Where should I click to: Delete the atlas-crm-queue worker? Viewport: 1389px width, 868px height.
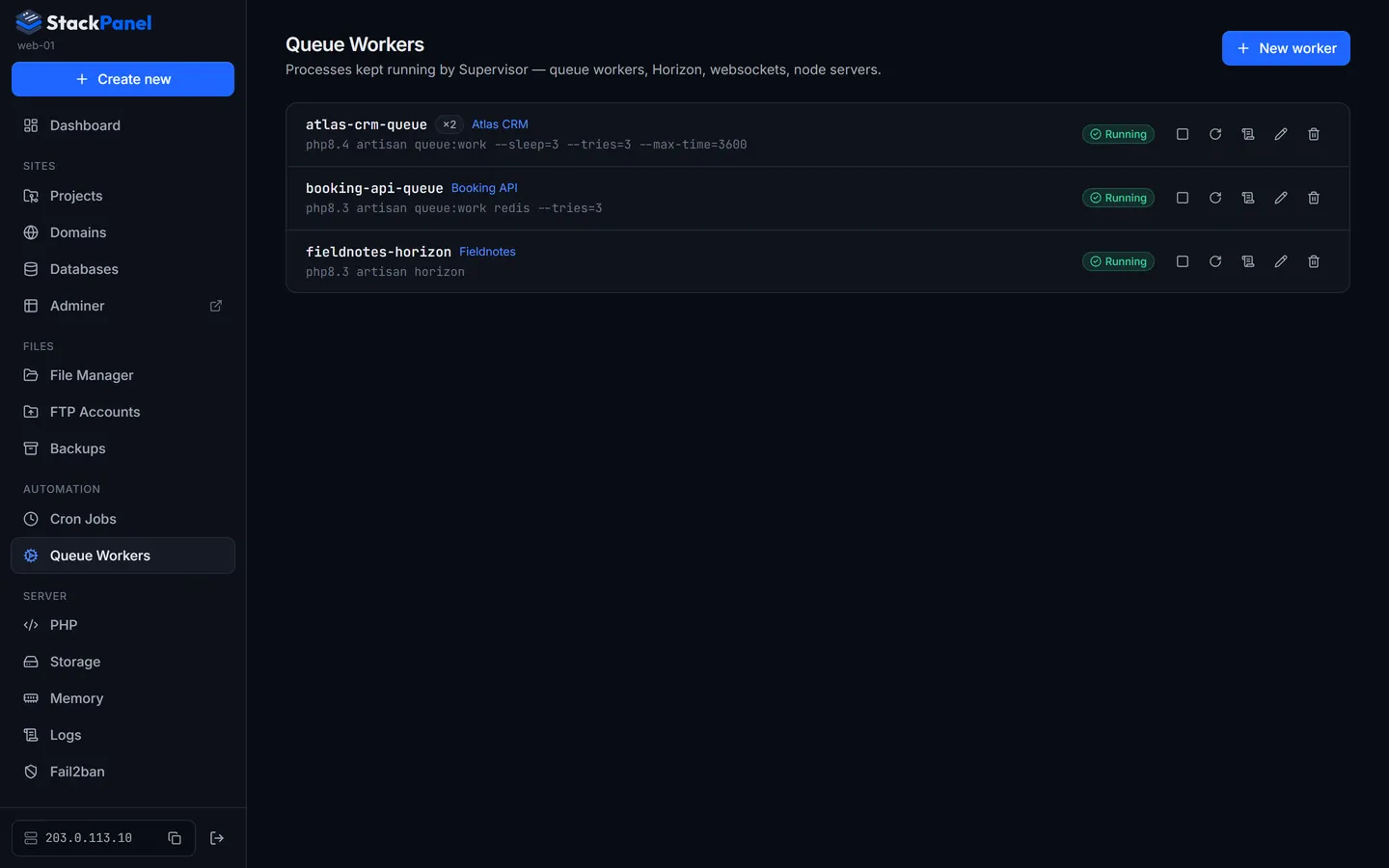coord(1314,134)
